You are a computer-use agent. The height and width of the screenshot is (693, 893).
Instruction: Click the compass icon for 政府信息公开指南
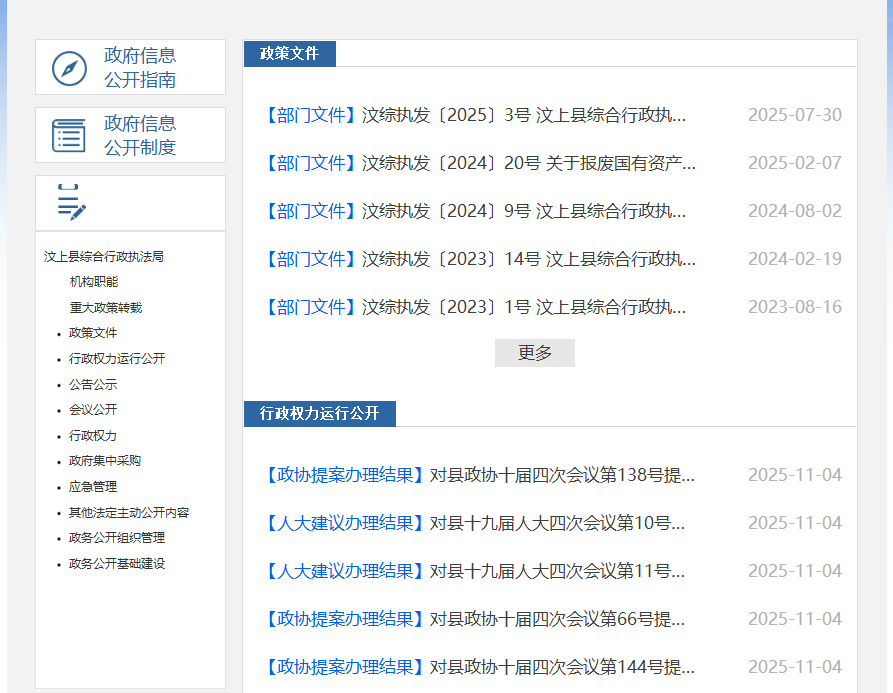pyautogui.click(x=69, y=68)
